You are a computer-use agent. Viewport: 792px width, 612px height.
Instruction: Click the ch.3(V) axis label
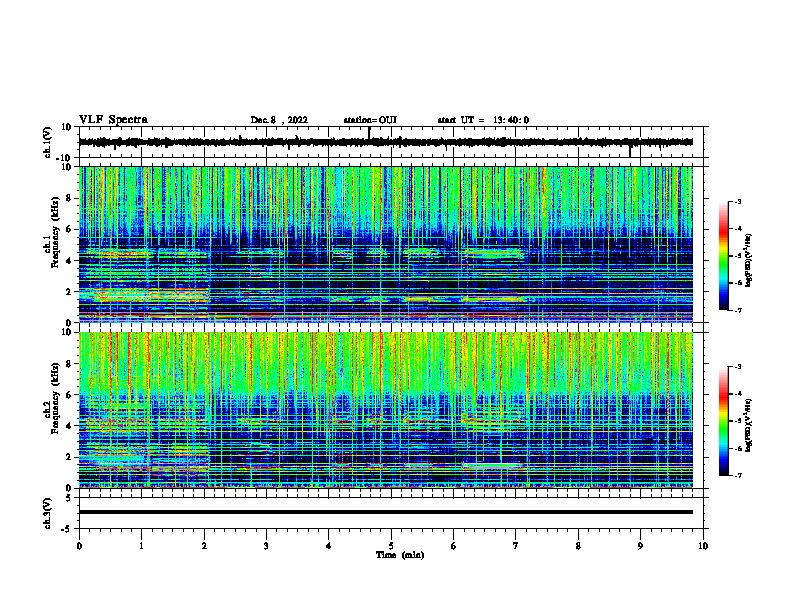pyautogui.click(x=48, y=513)
